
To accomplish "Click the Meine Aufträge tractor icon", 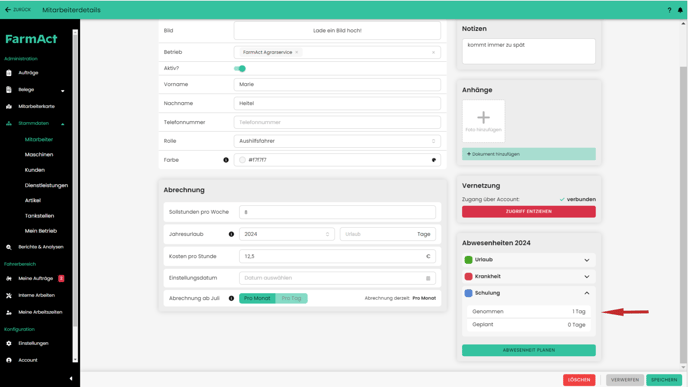I will click(9, 279).
